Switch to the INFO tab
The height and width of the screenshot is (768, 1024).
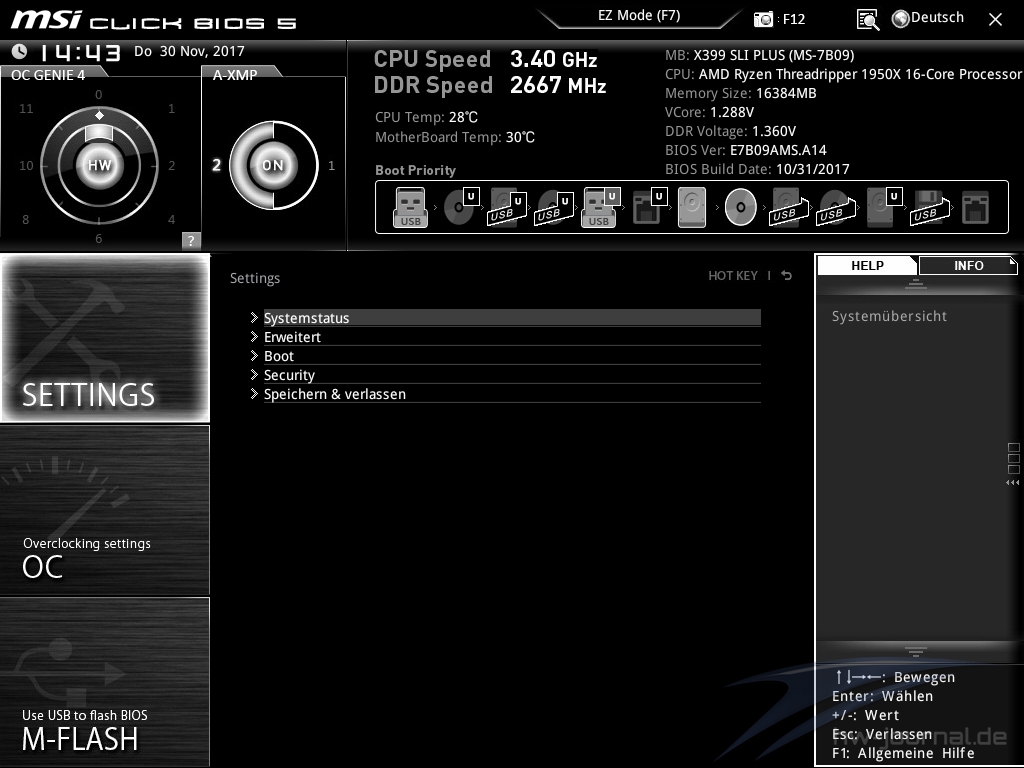click(968, 266)
